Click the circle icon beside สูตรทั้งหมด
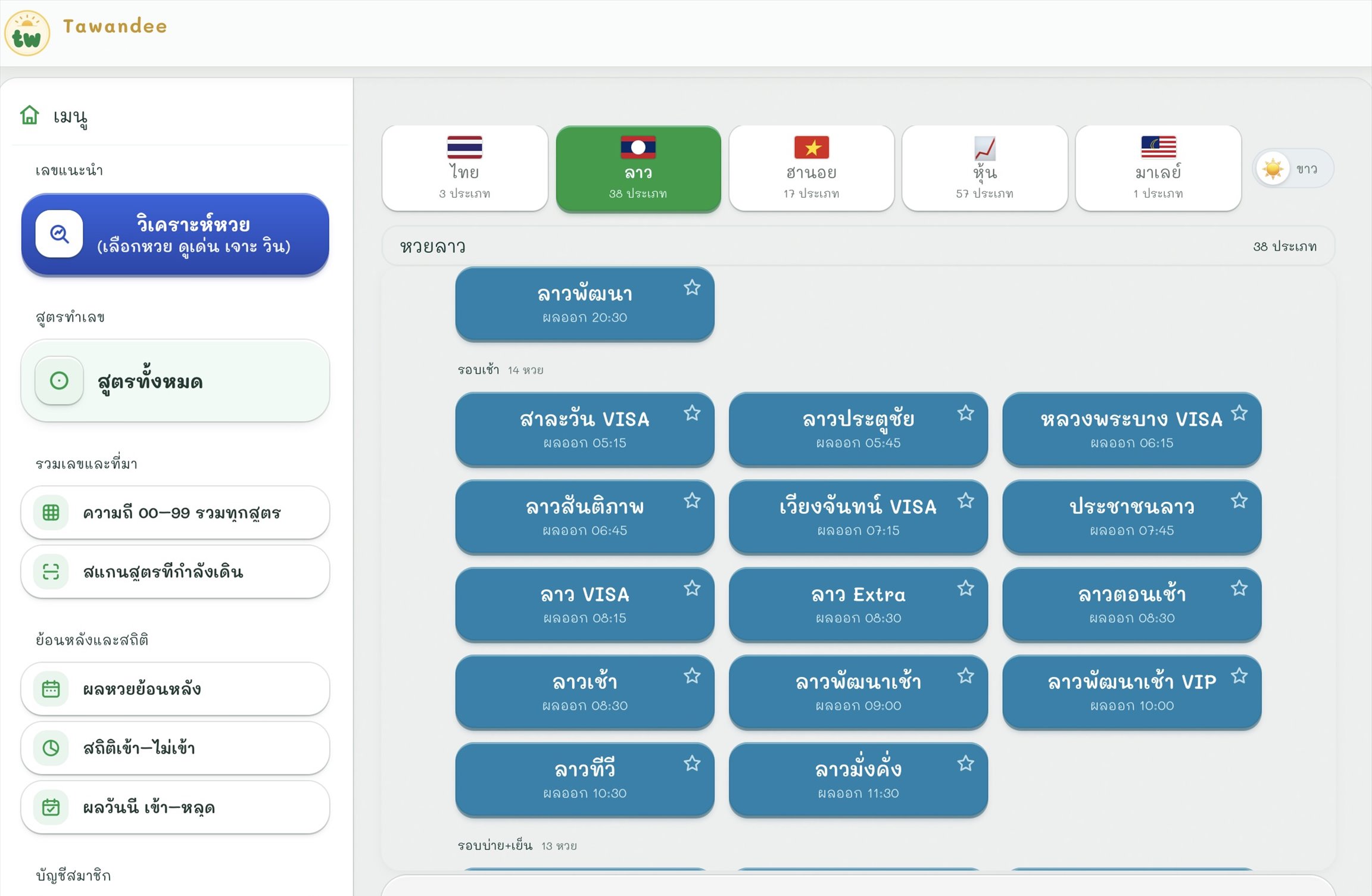 pos(59,380)
